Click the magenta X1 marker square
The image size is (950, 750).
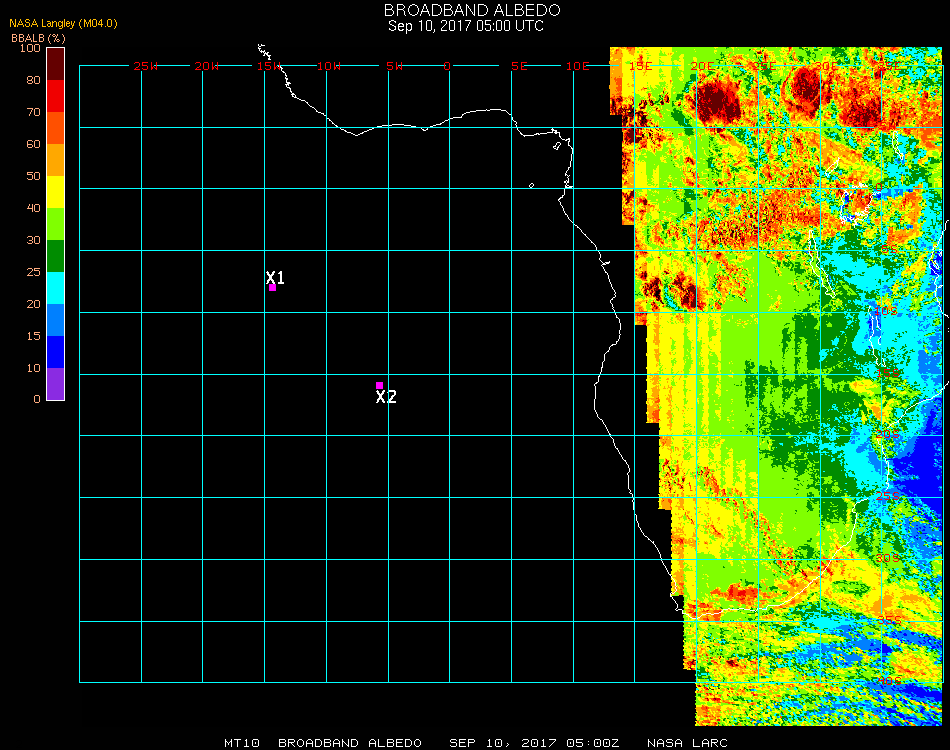tap(272, 288)
